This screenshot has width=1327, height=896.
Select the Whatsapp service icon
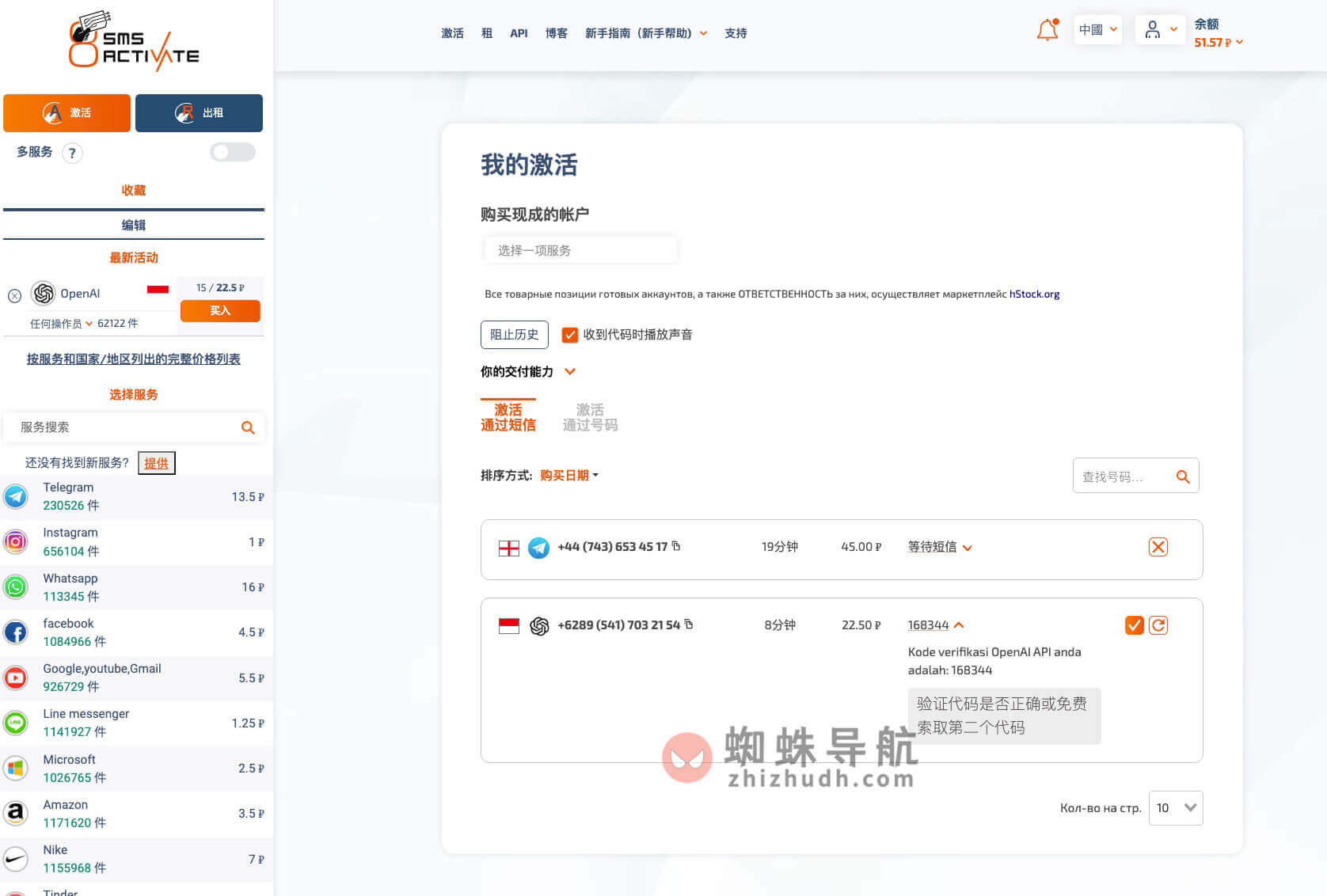click(x=16, y=587)
